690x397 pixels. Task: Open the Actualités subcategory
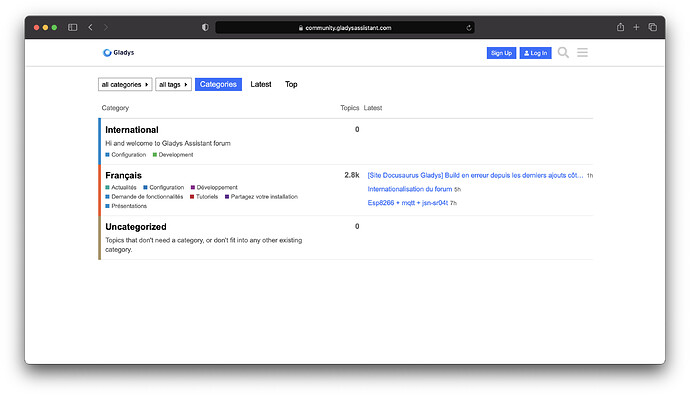tap(121, 187)
